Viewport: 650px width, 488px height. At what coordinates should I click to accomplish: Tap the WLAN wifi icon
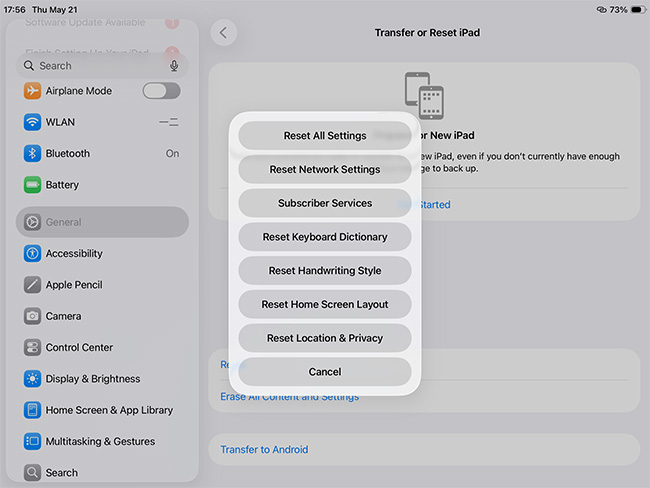click(32, 122)
